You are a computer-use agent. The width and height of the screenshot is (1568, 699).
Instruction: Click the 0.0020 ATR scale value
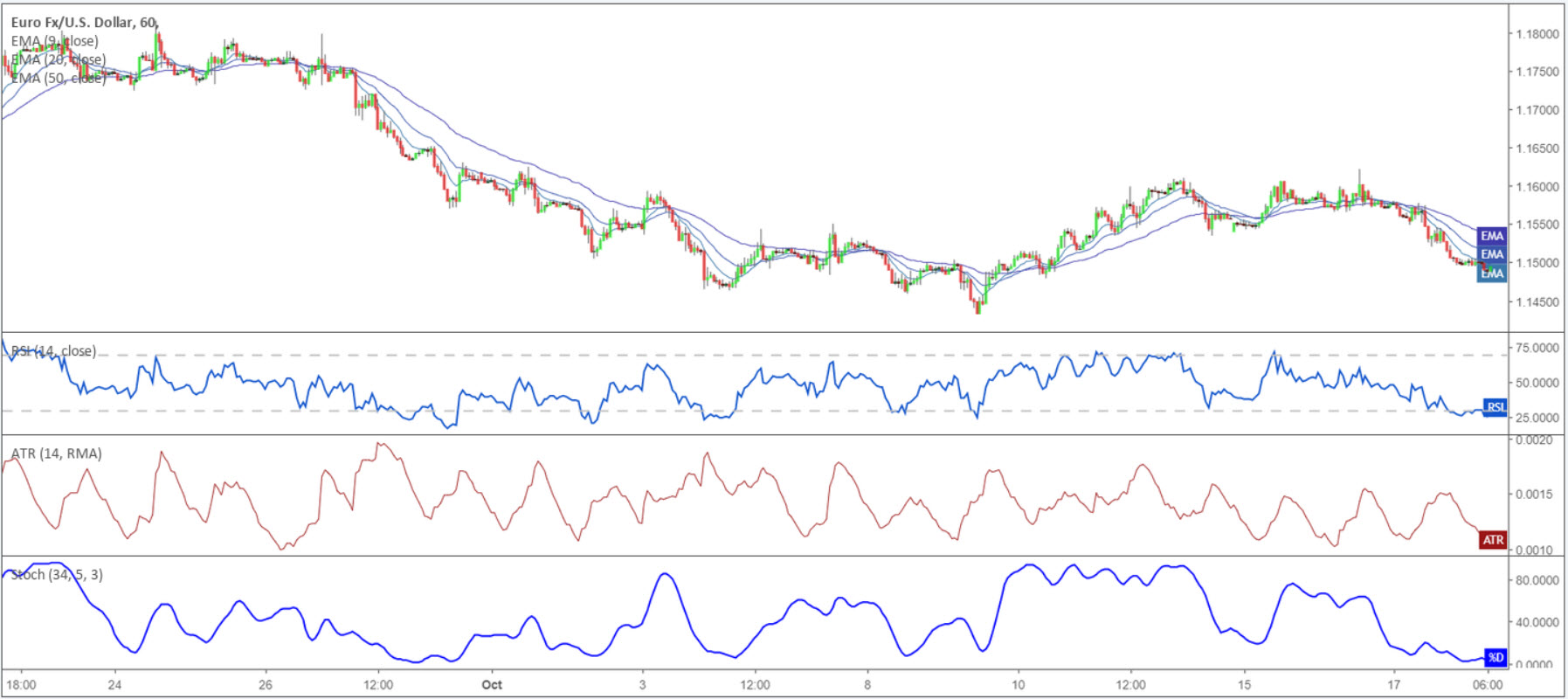(x=1534, y=440)
